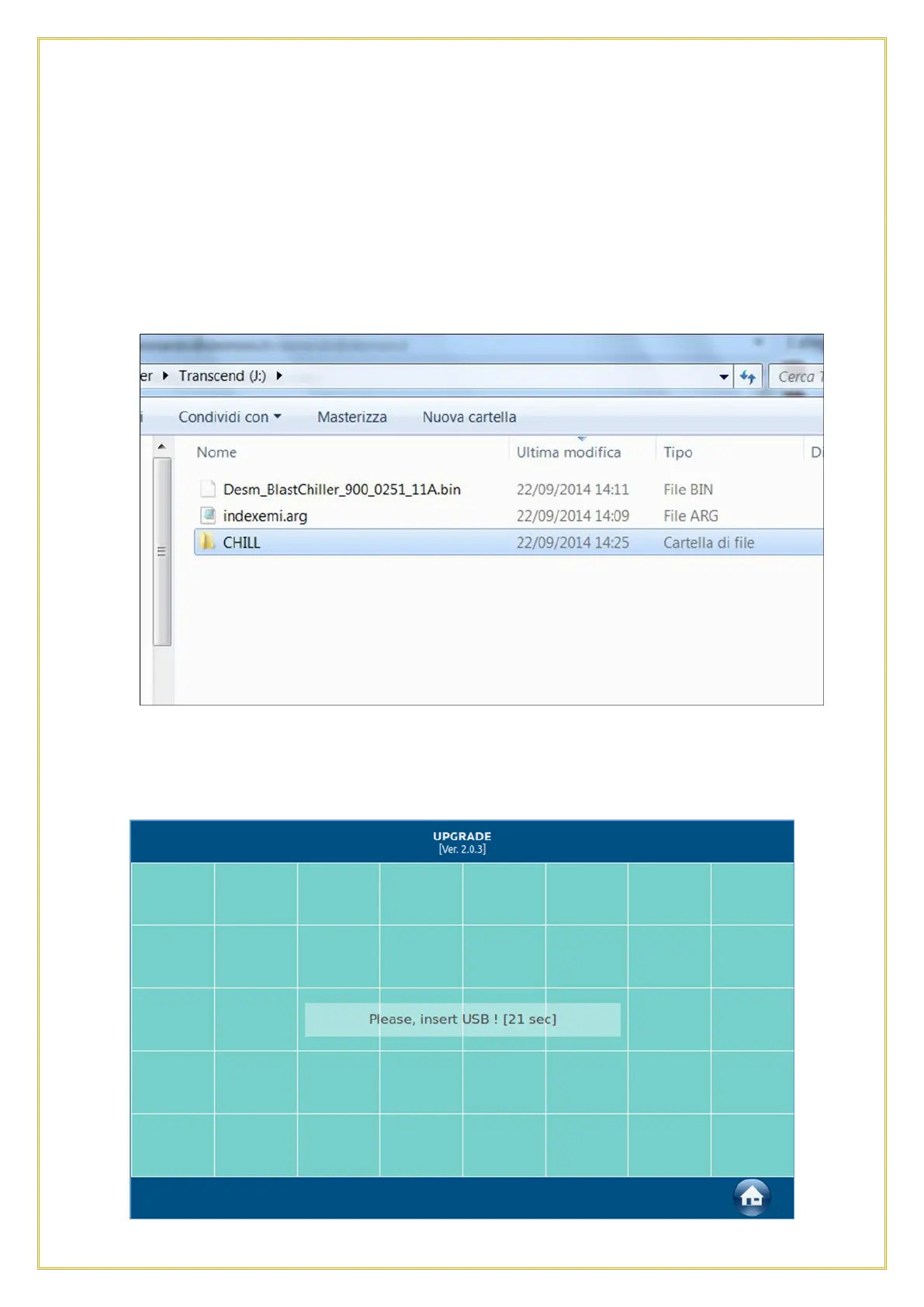Screen dimensions: 924x1307
Task: Sort by the Tipo column header
Action: click(678, 452)
